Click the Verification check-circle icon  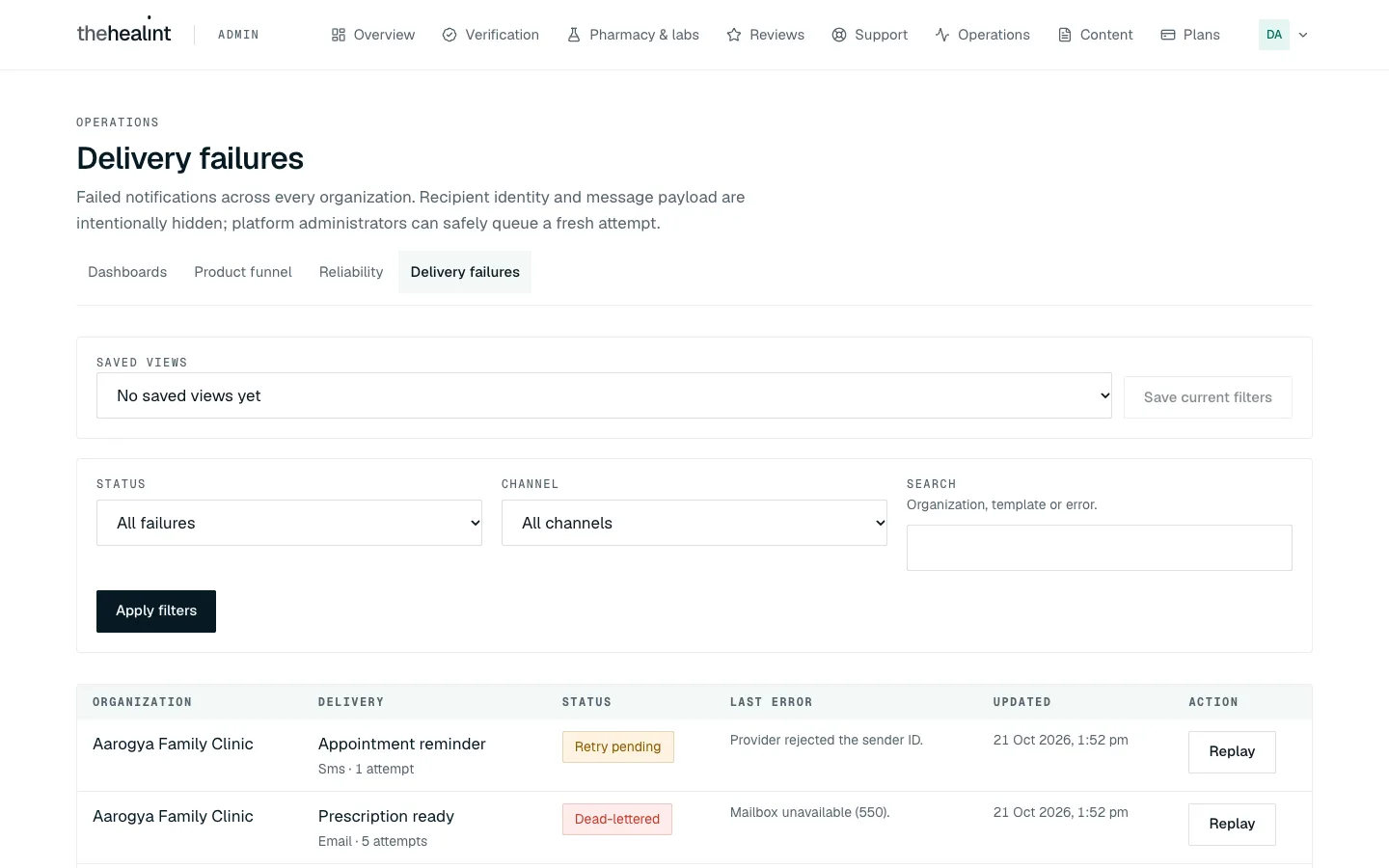click(x=449, y=35)
